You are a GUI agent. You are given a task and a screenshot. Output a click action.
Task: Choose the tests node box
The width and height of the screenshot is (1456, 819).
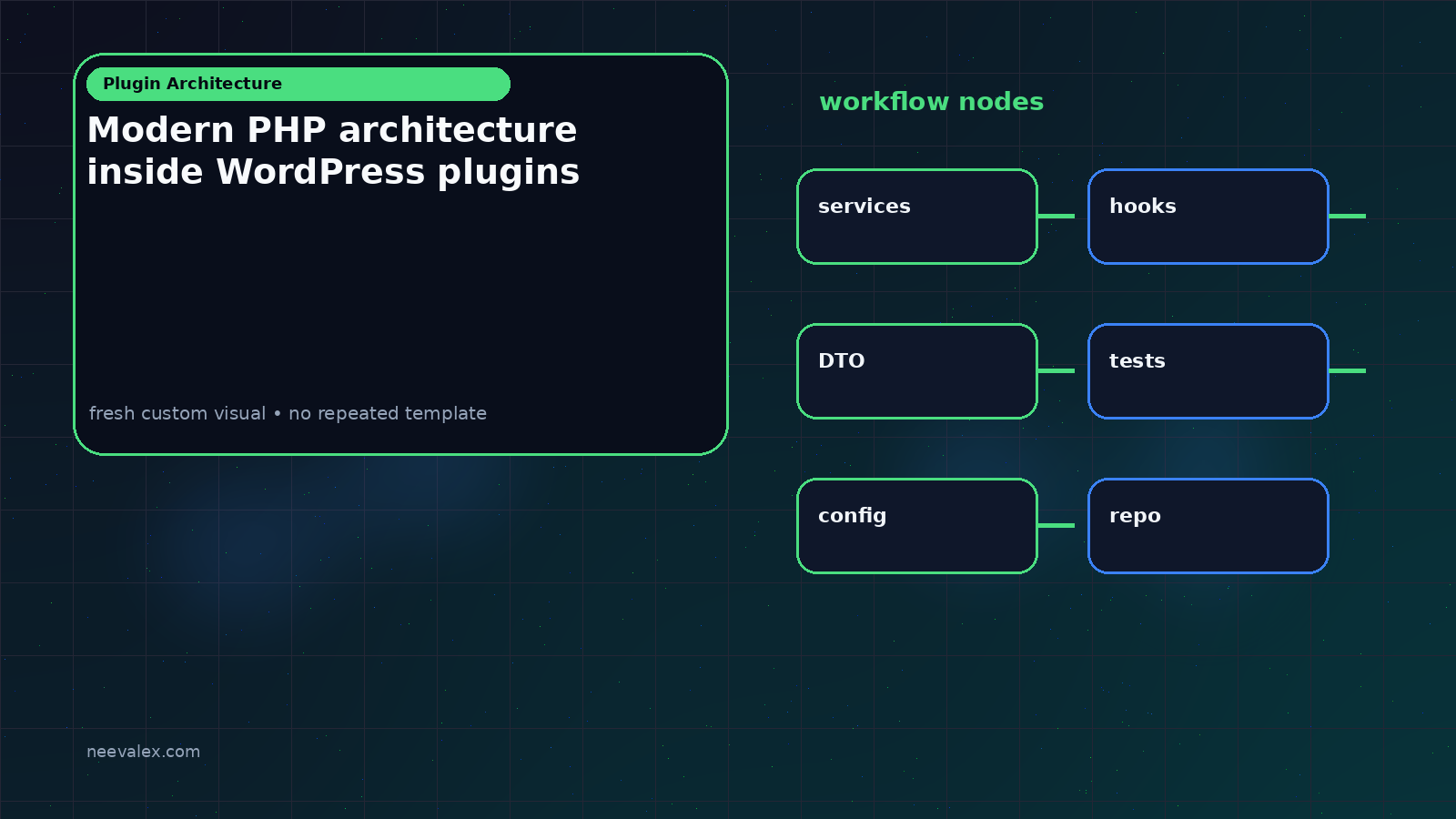coord(1208,371)
